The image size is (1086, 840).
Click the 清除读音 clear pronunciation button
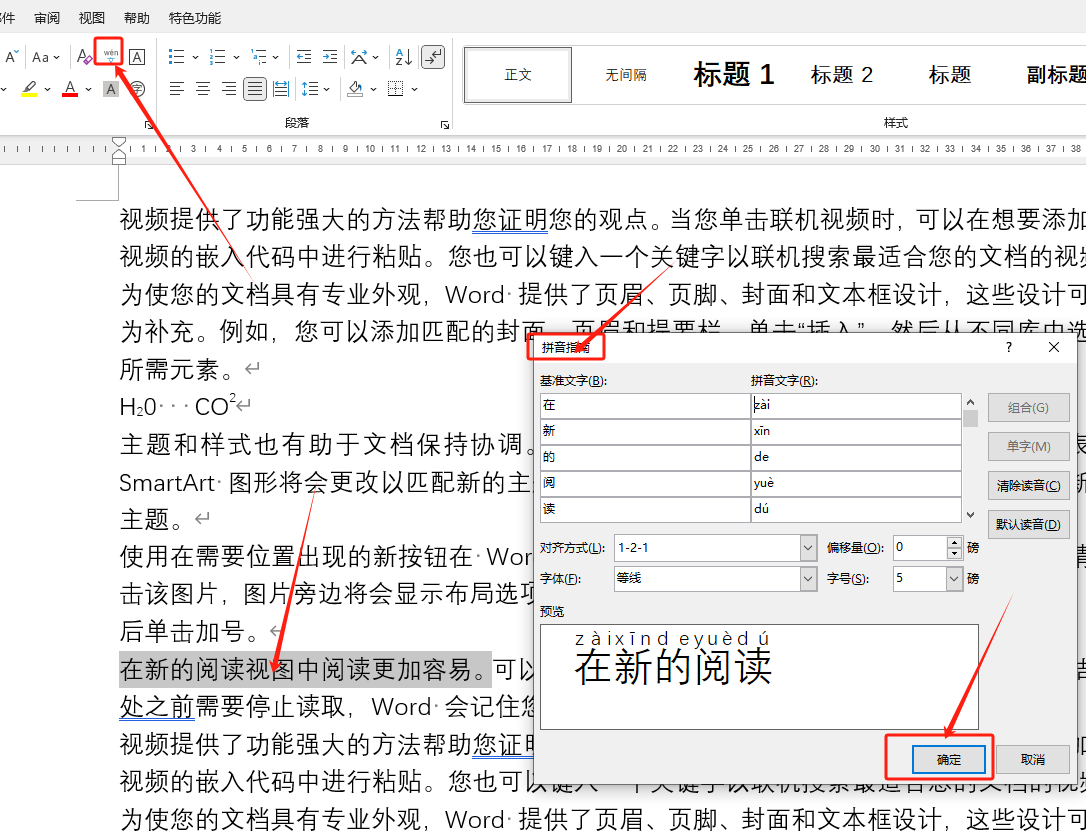pos(1029,485)
